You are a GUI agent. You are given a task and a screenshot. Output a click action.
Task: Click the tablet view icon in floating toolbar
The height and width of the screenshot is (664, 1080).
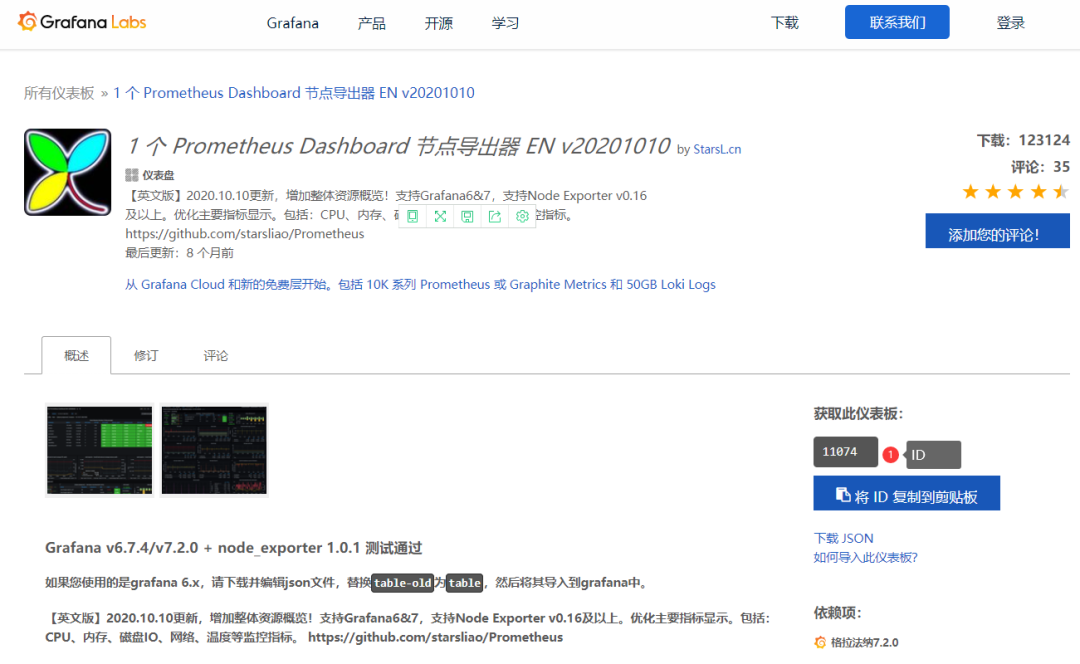pyautogui.click(x=413, y=216)
